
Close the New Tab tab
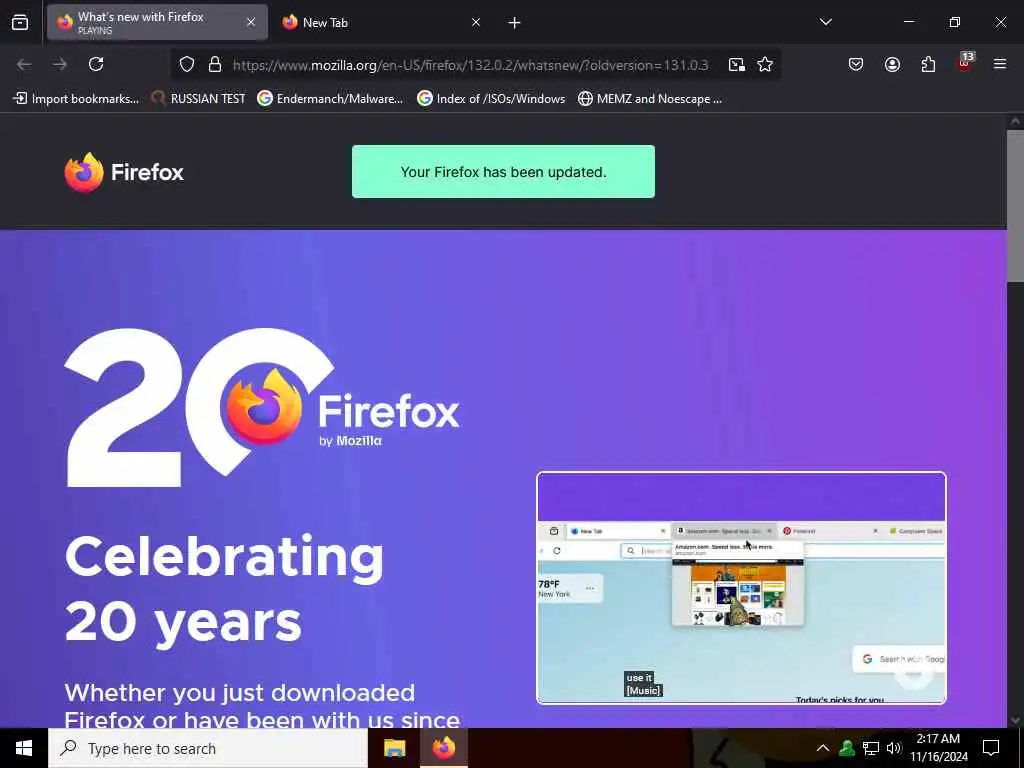tap(476, 22)
